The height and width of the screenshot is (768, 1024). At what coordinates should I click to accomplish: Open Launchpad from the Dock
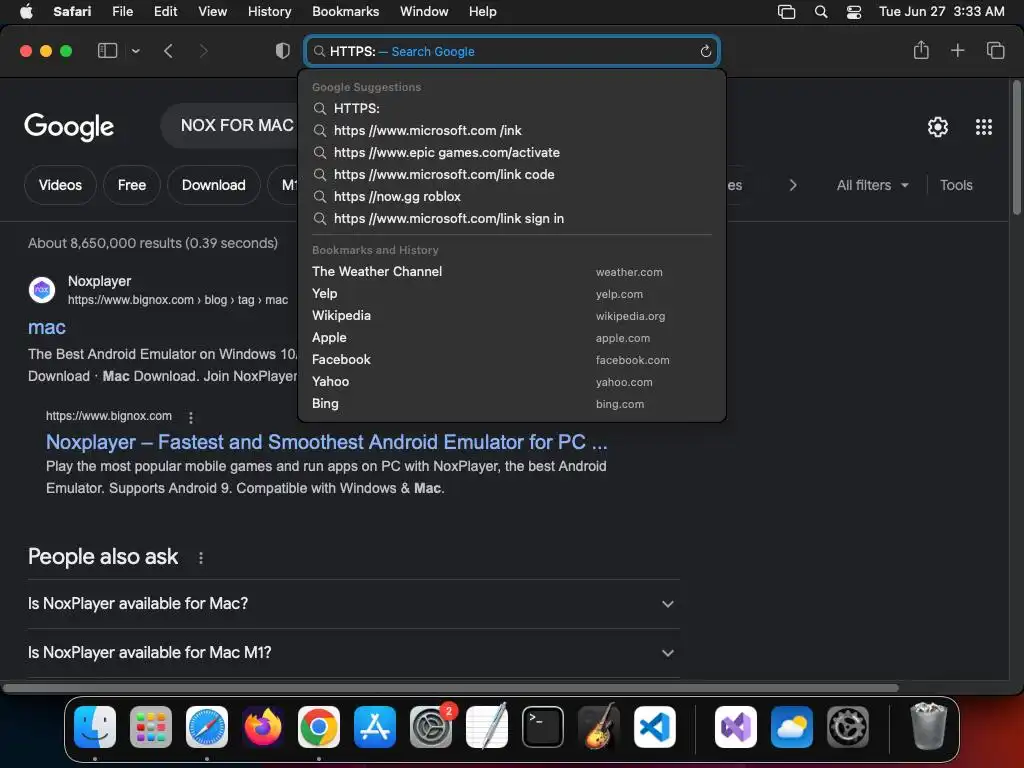151,727
